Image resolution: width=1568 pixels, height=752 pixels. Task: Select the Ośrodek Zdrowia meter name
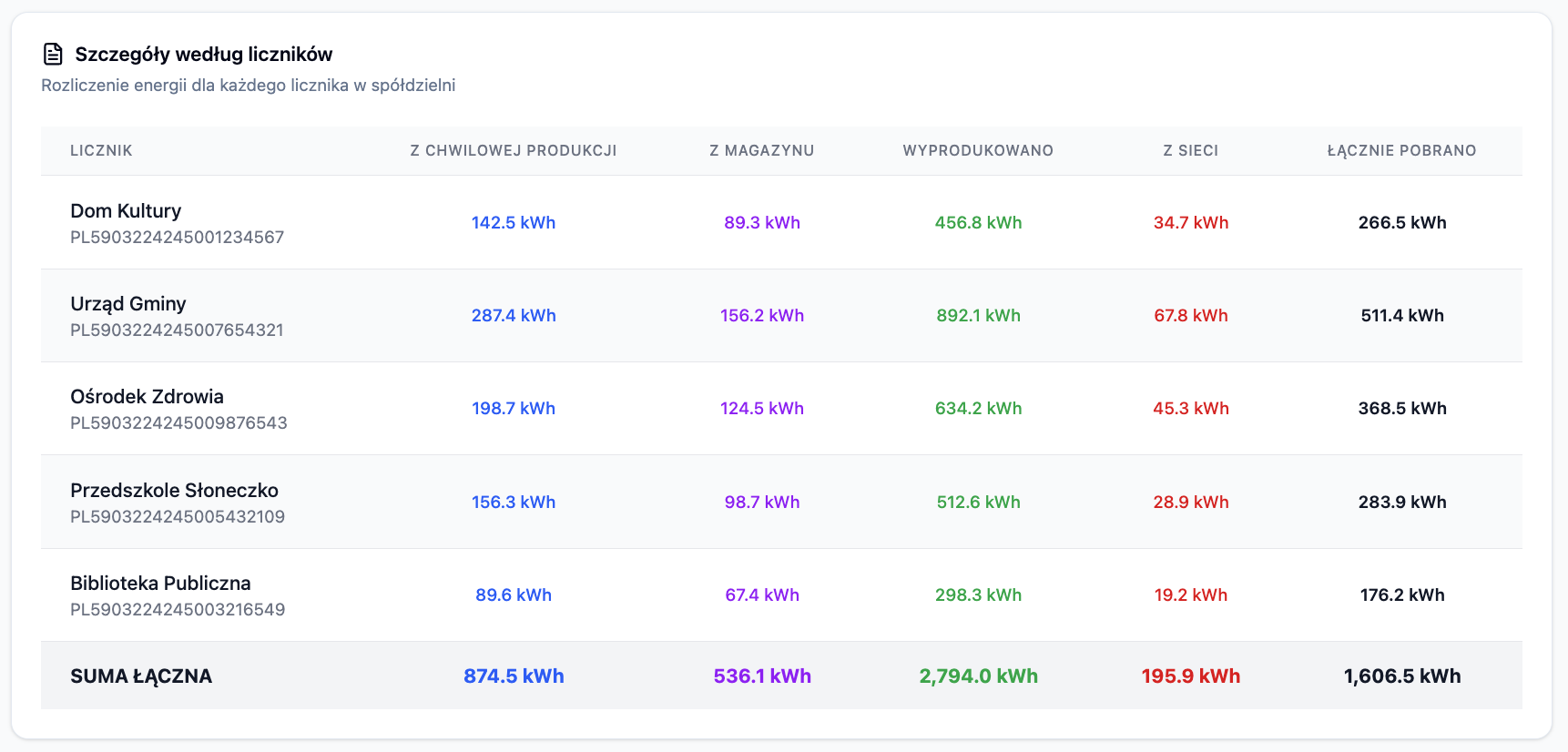147,397
